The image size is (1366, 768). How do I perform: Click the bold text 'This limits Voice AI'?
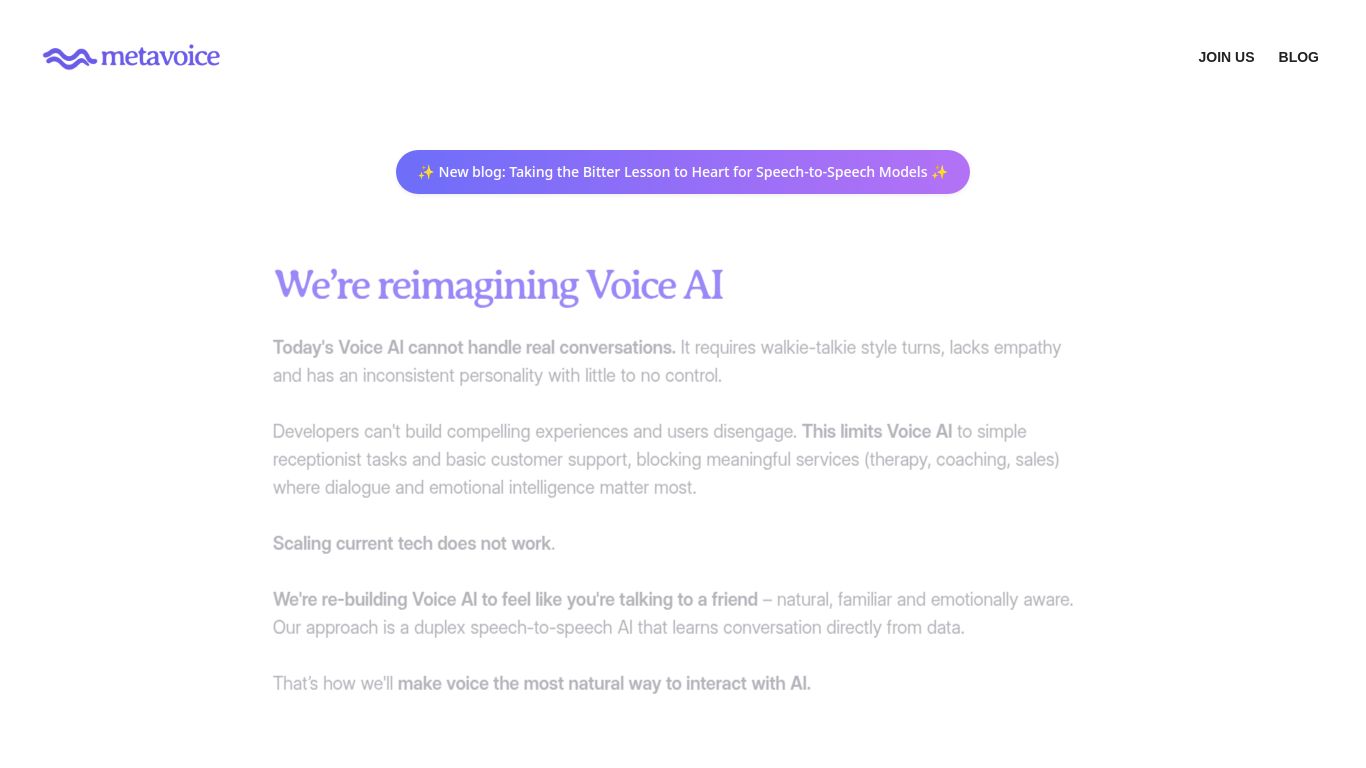click(x=876, y=431)
